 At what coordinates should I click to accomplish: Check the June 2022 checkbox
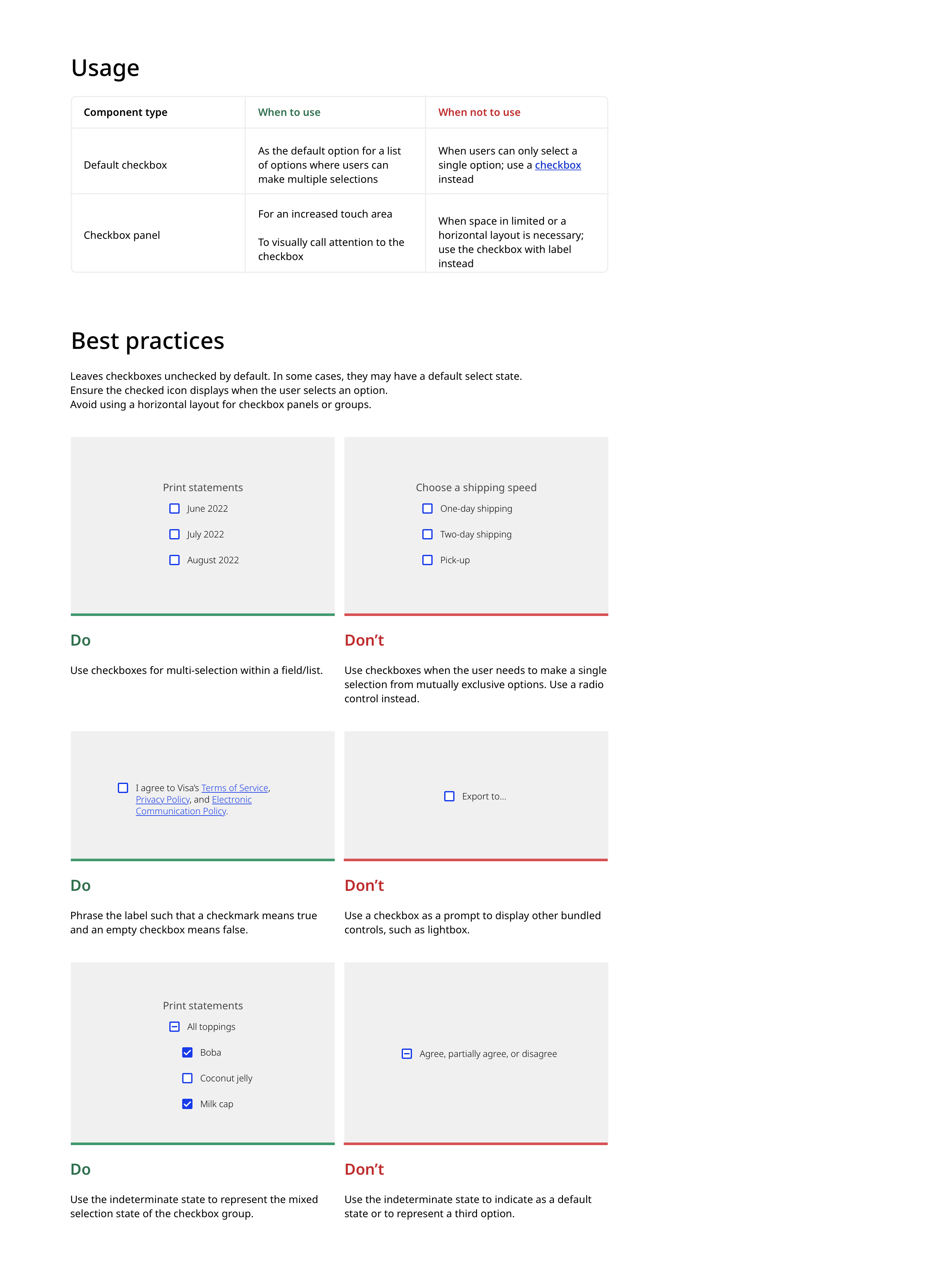point(174,508)
